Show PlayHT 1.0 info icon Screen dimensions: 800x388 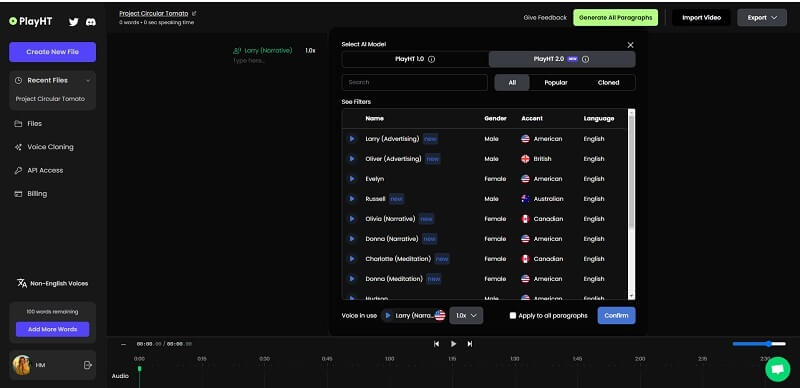pyautogui.click(x=431, y=59)
